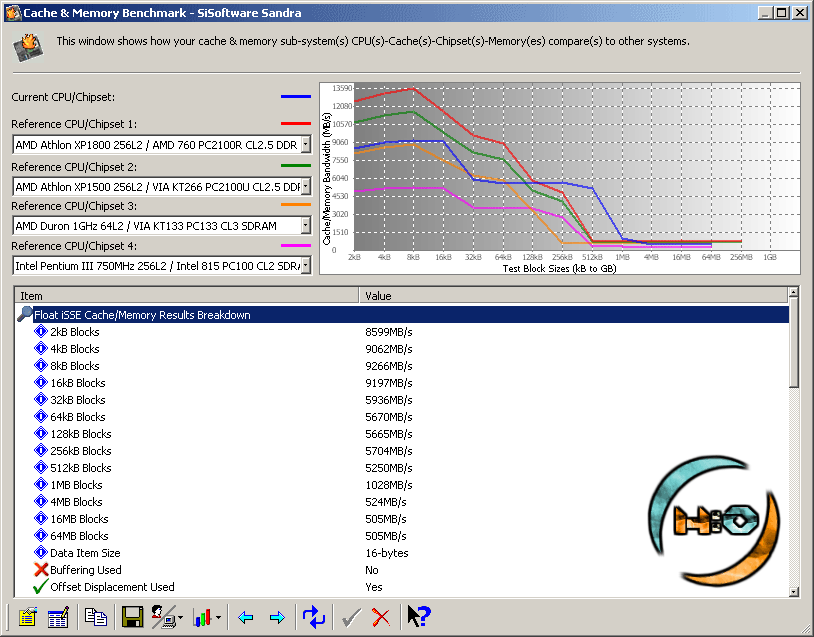Go back with the left arrow icon

tap(245, 617)
